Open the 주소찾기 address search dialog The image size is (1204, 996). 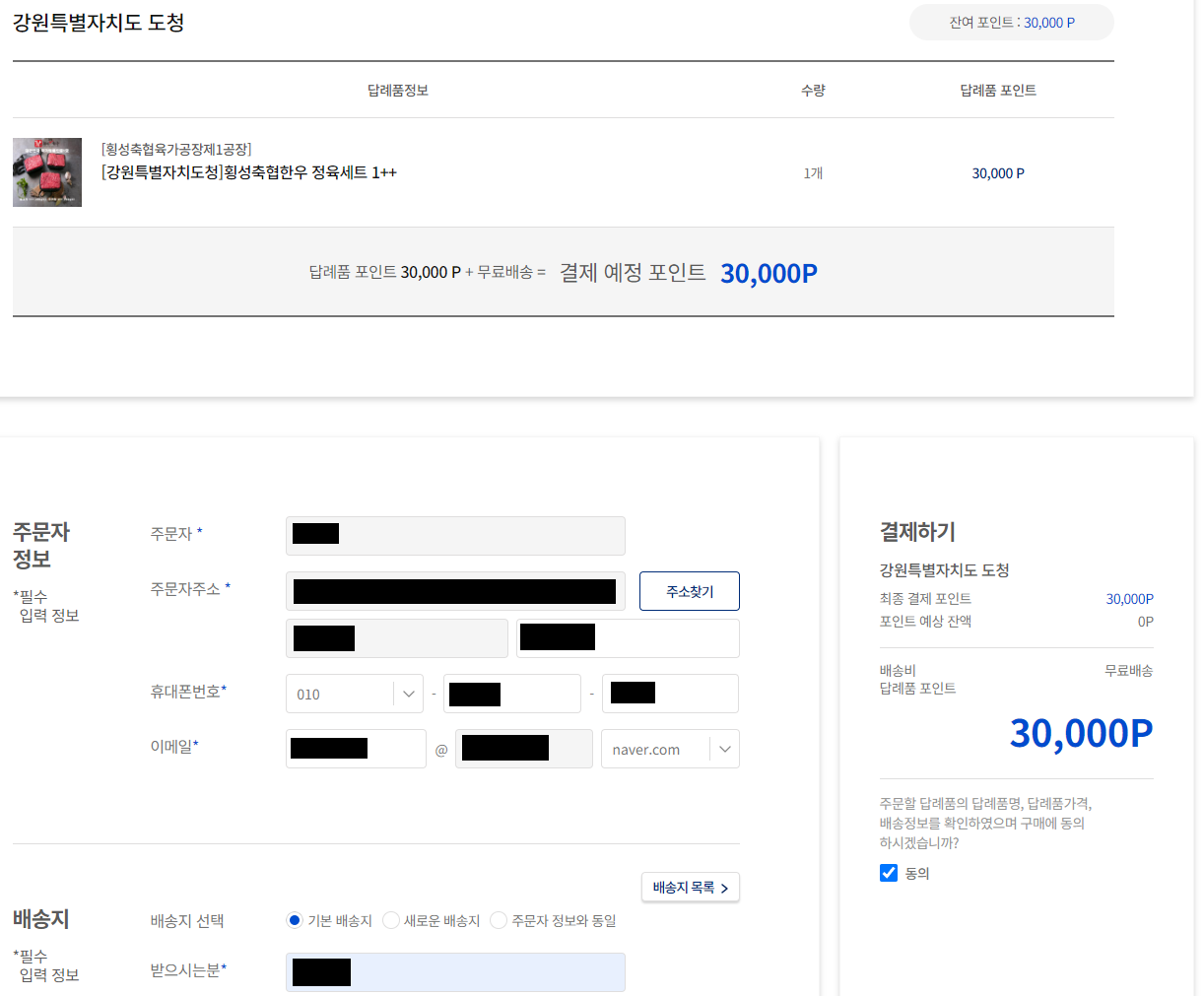click(689, 590)
